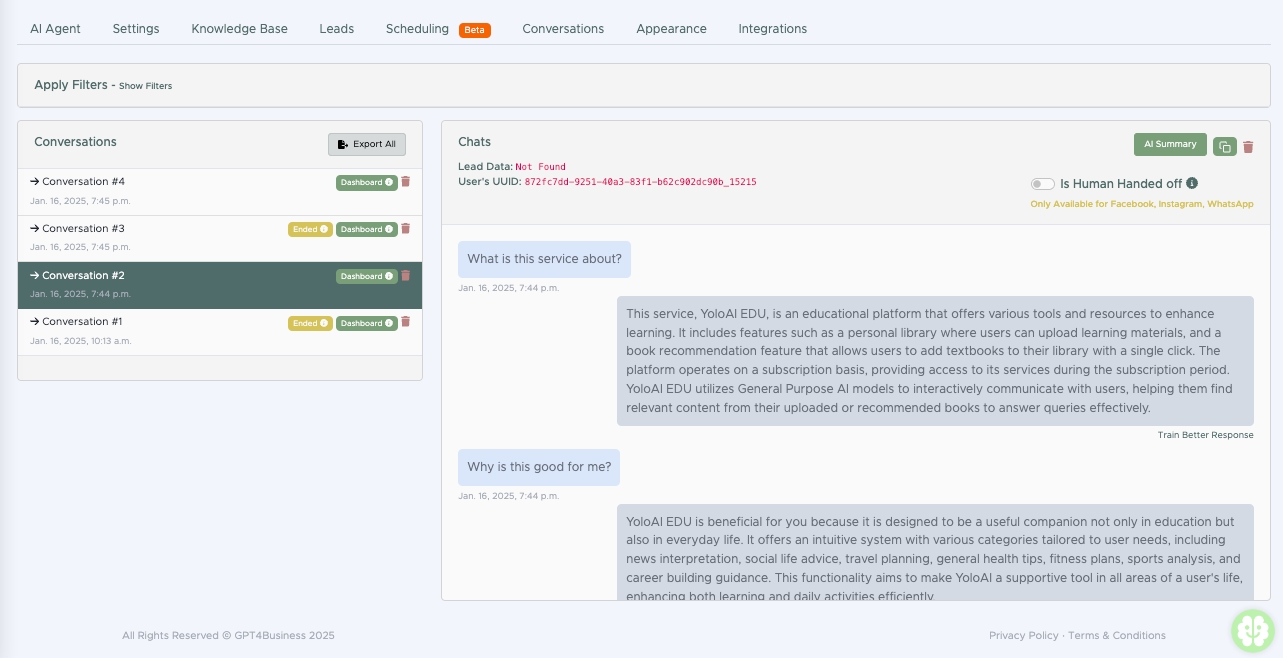
Task: Expand filters via Show Filters
Action: tap(145, 86)
